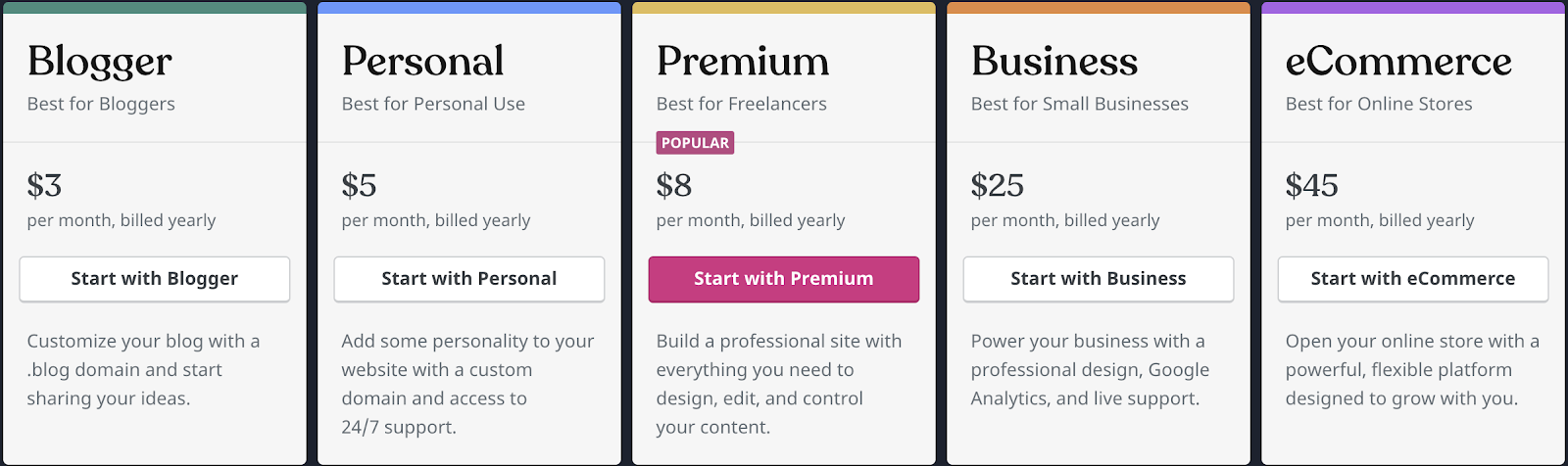Click the $25 Business plan price
The image size is (1568, 466).
click(x=998, y=185)
